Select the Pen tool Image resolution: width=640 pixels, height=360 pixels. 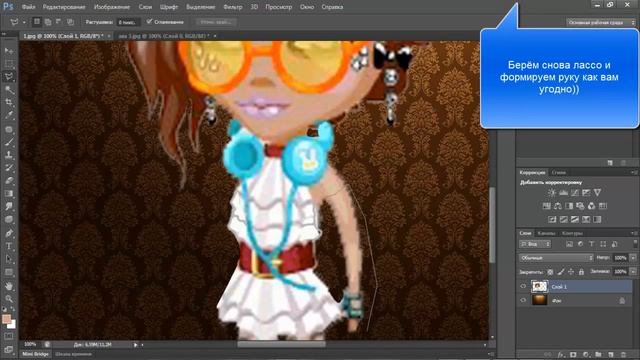[9, 233]
